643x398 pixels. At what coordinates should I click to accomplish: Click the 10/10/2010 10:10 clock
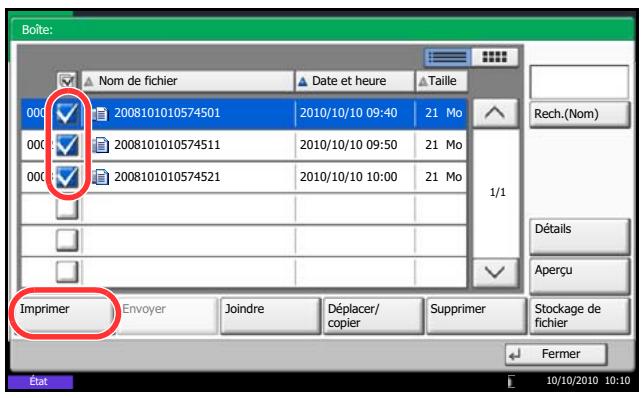coord(588,381)
